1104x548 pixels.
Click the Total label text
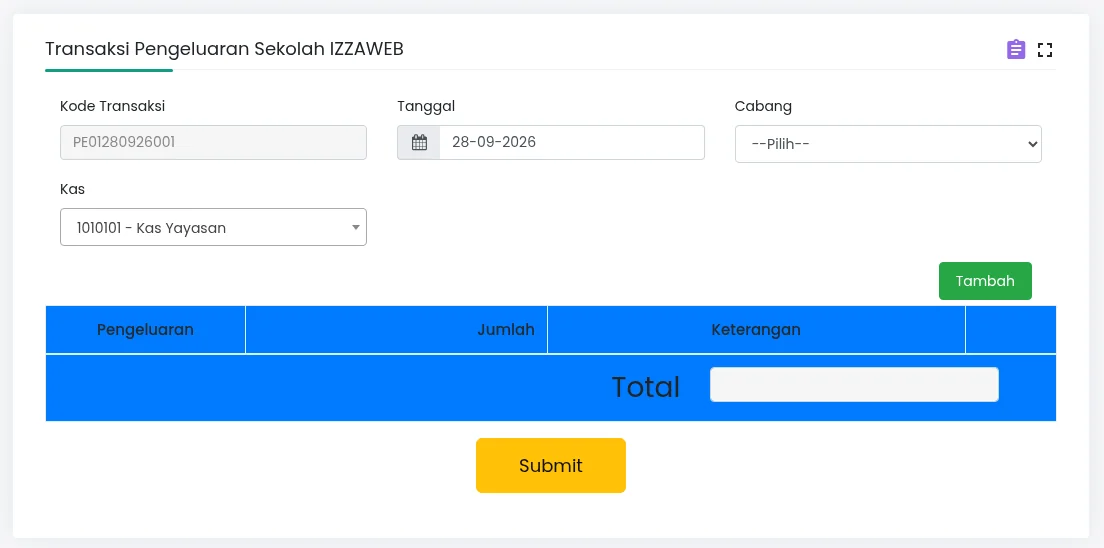click(x=646, y=387)
